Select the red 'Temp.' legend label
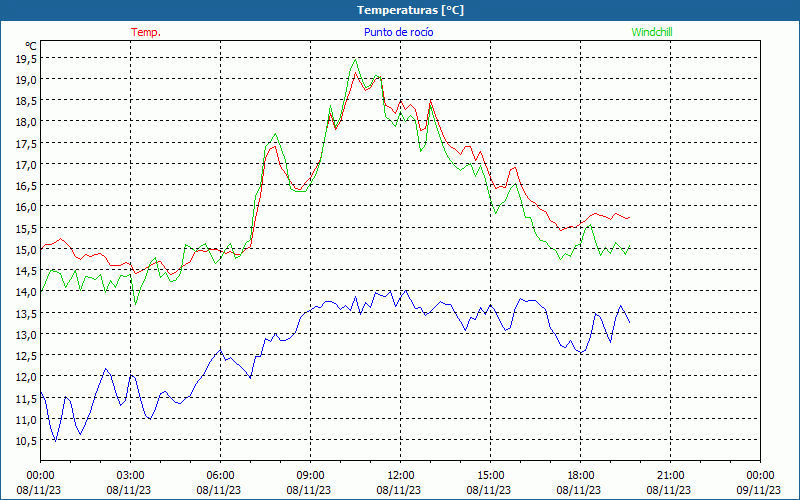 click(146, 32)
